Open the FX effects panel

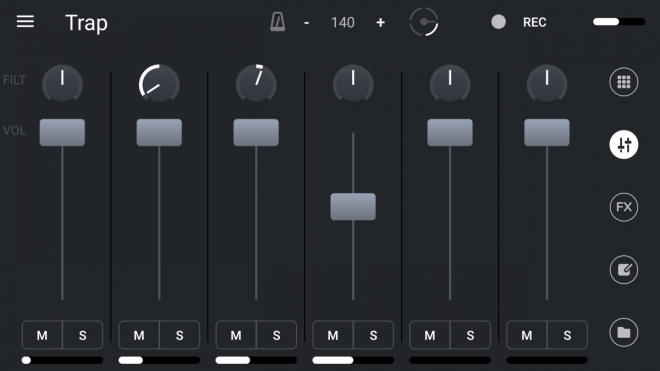[624, 207]
